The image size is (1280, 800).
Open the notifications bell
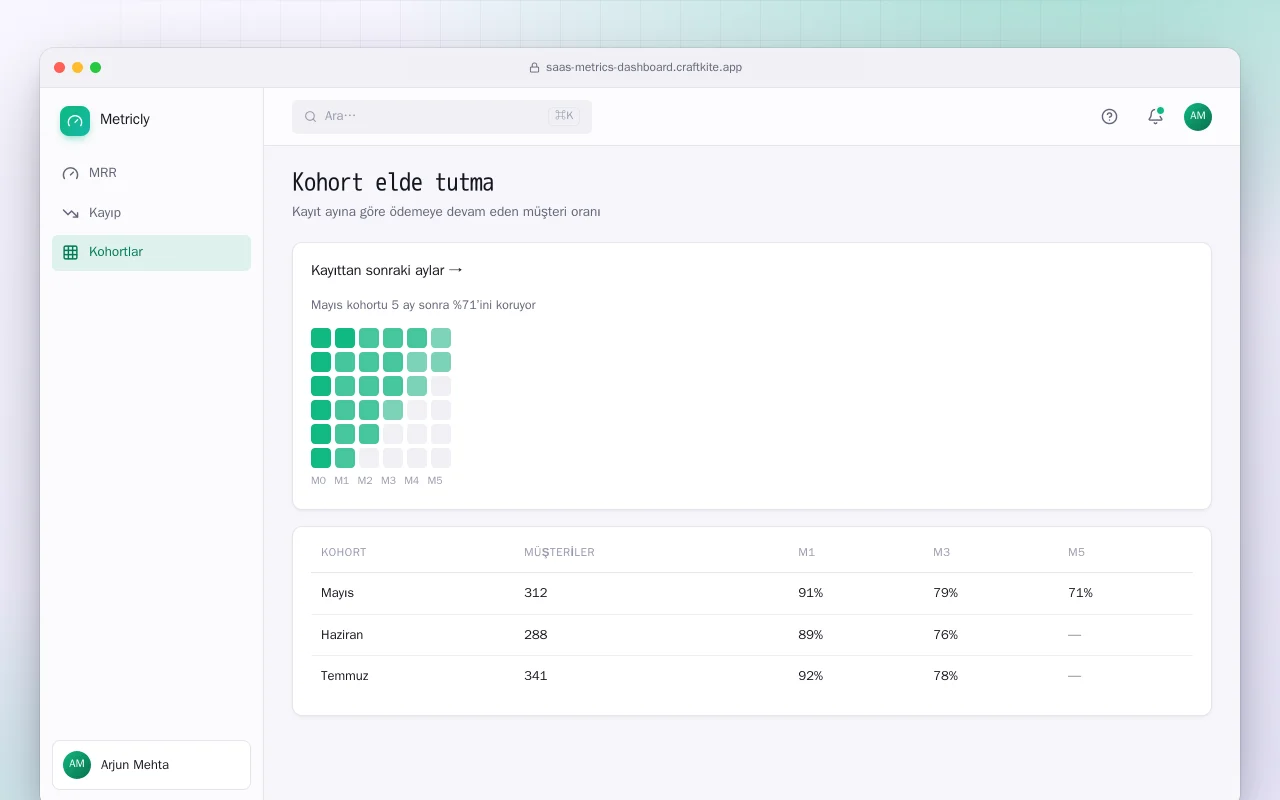[1155, 116]
